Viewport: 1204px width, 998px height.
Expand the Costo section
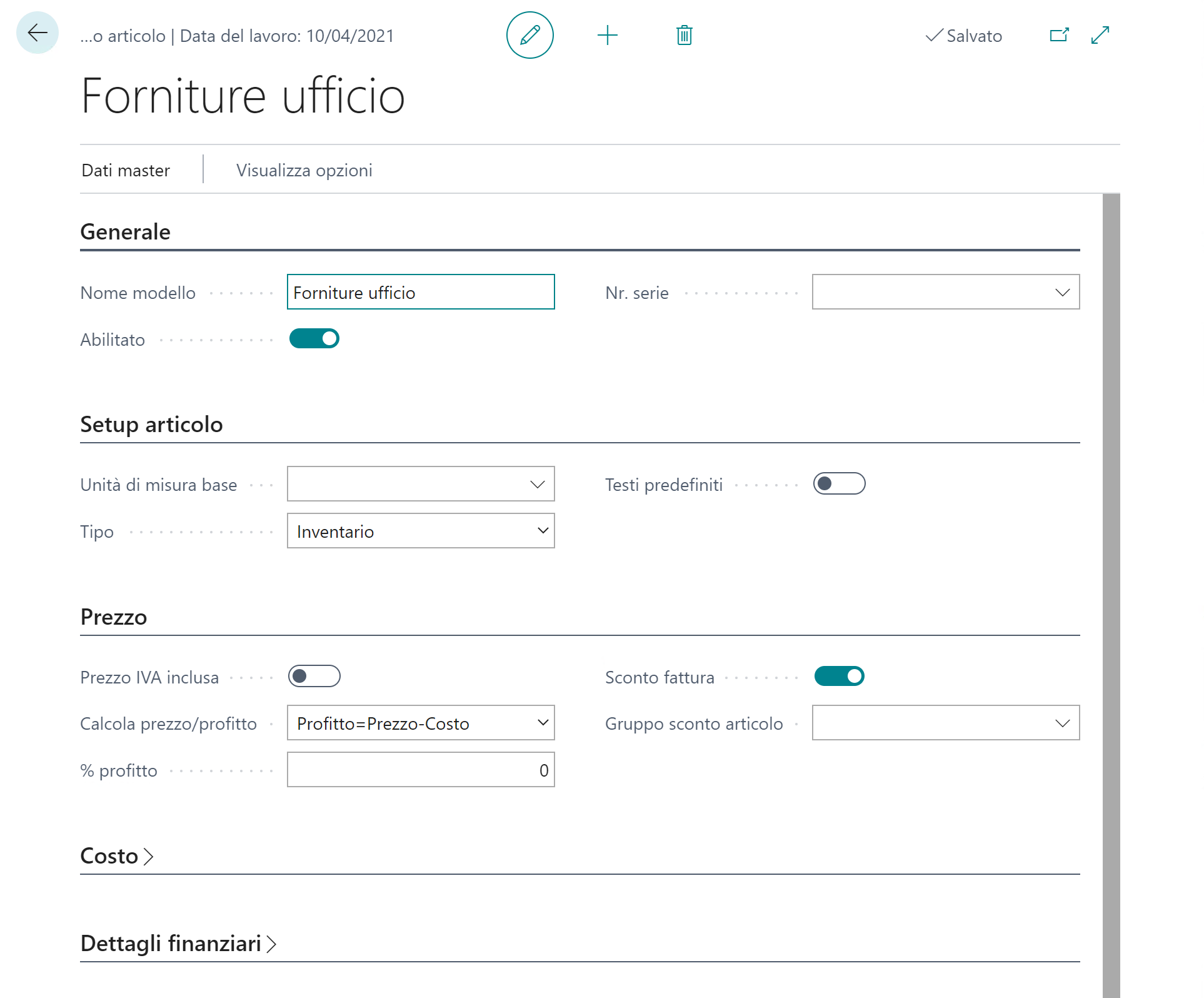[117, 856]
